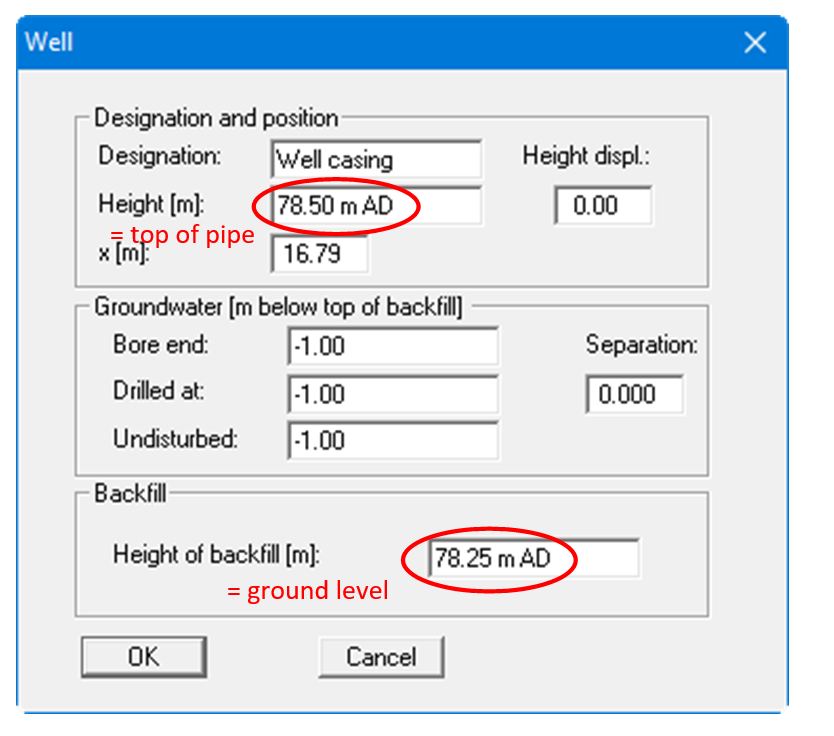Click the Designation: label
The height and width of the screenshot is (736, 834).
pos(160,157)
